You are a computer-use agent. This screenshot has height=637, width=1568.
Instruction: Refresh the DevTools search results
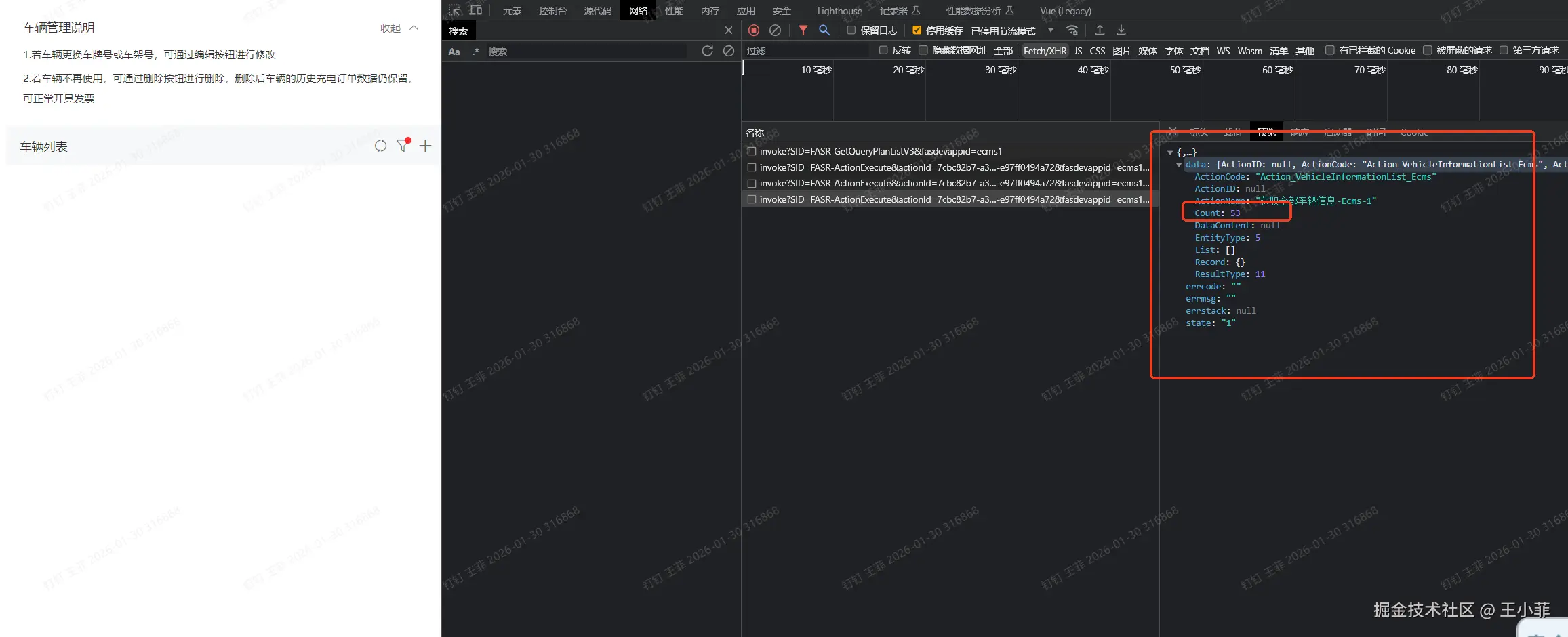click(707, 52)
